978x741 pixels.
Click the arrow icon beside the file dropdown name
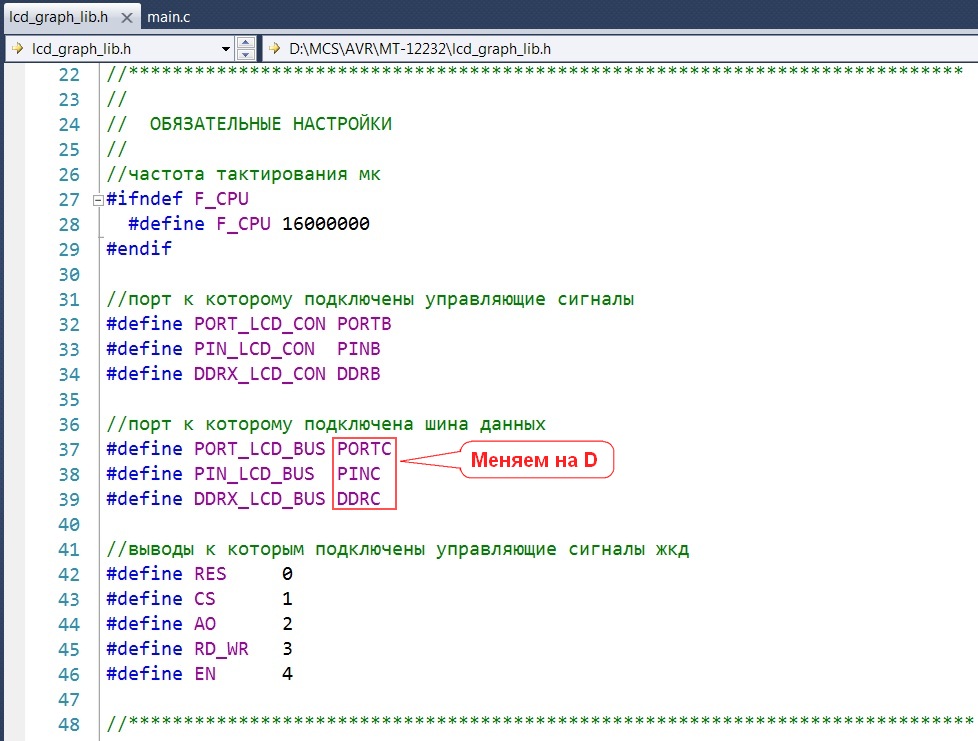17,48
